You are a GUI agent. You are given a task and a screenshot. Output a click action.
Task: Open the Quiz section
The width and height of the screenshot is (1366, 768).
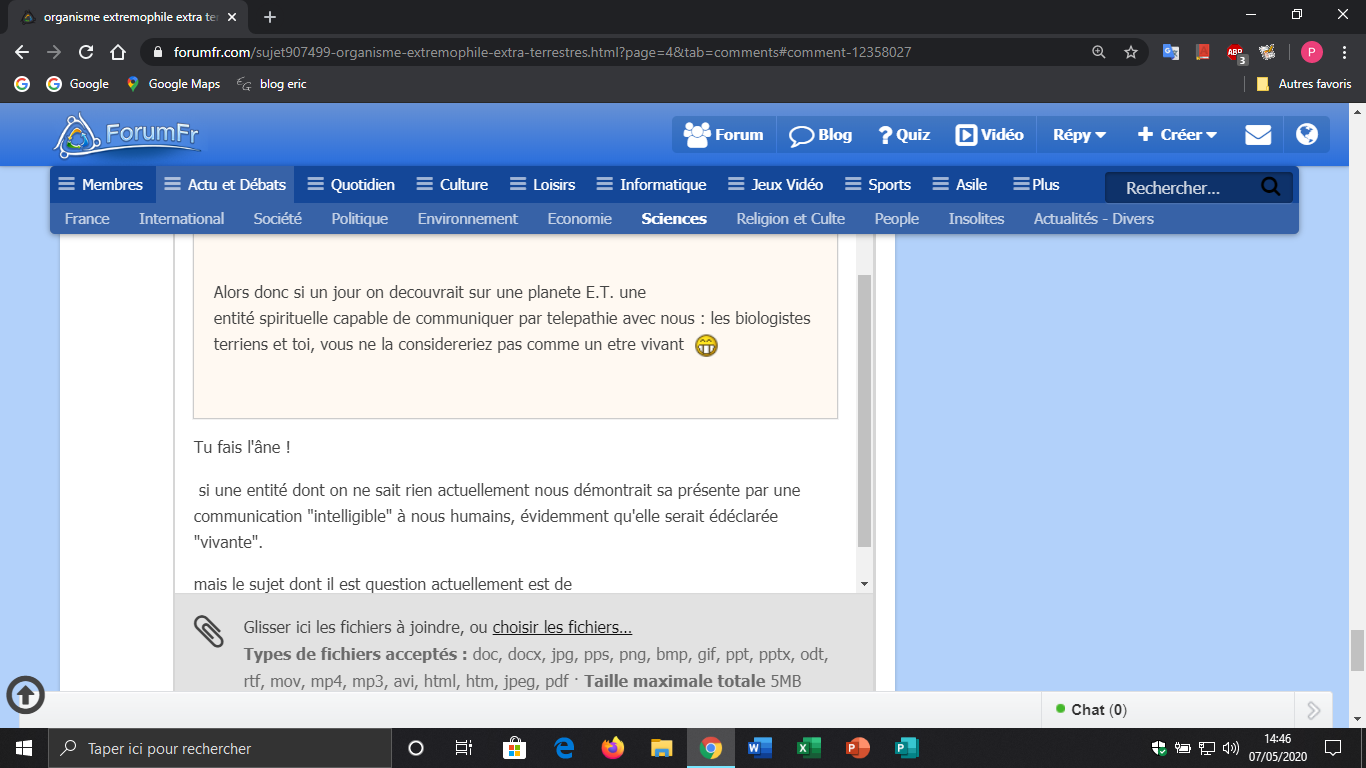(x=904, y=135)
